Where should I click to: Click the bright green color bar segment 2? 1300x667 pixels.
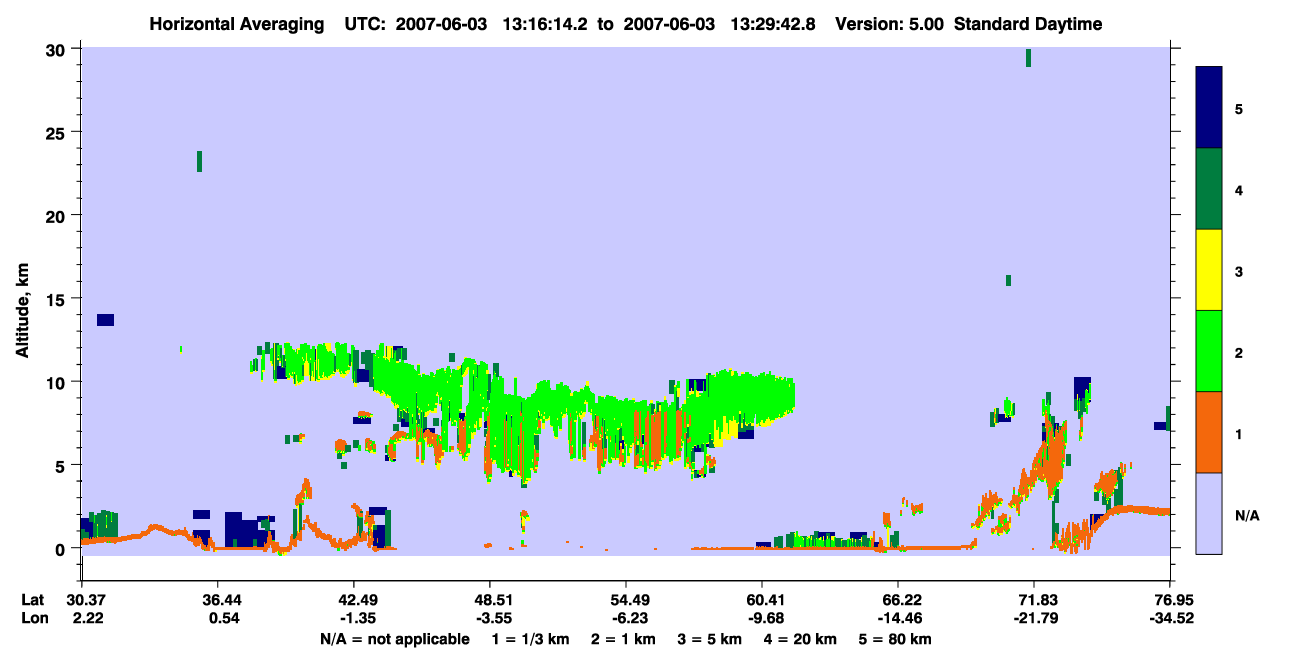pyautogui.click(x=1209, y=351)
